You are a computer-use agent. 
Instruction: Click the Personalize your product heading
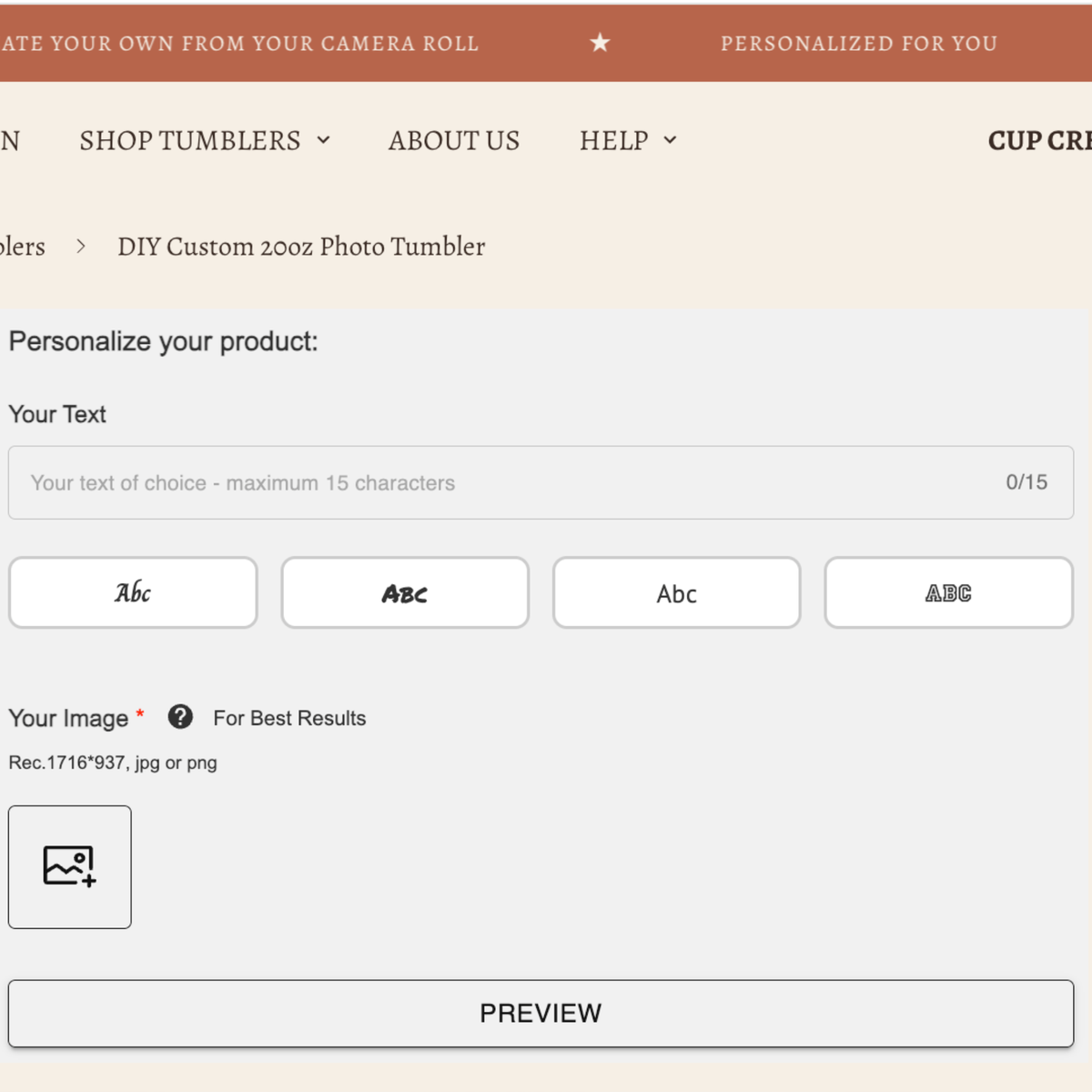pyautogui.click(x=163, y=341)
